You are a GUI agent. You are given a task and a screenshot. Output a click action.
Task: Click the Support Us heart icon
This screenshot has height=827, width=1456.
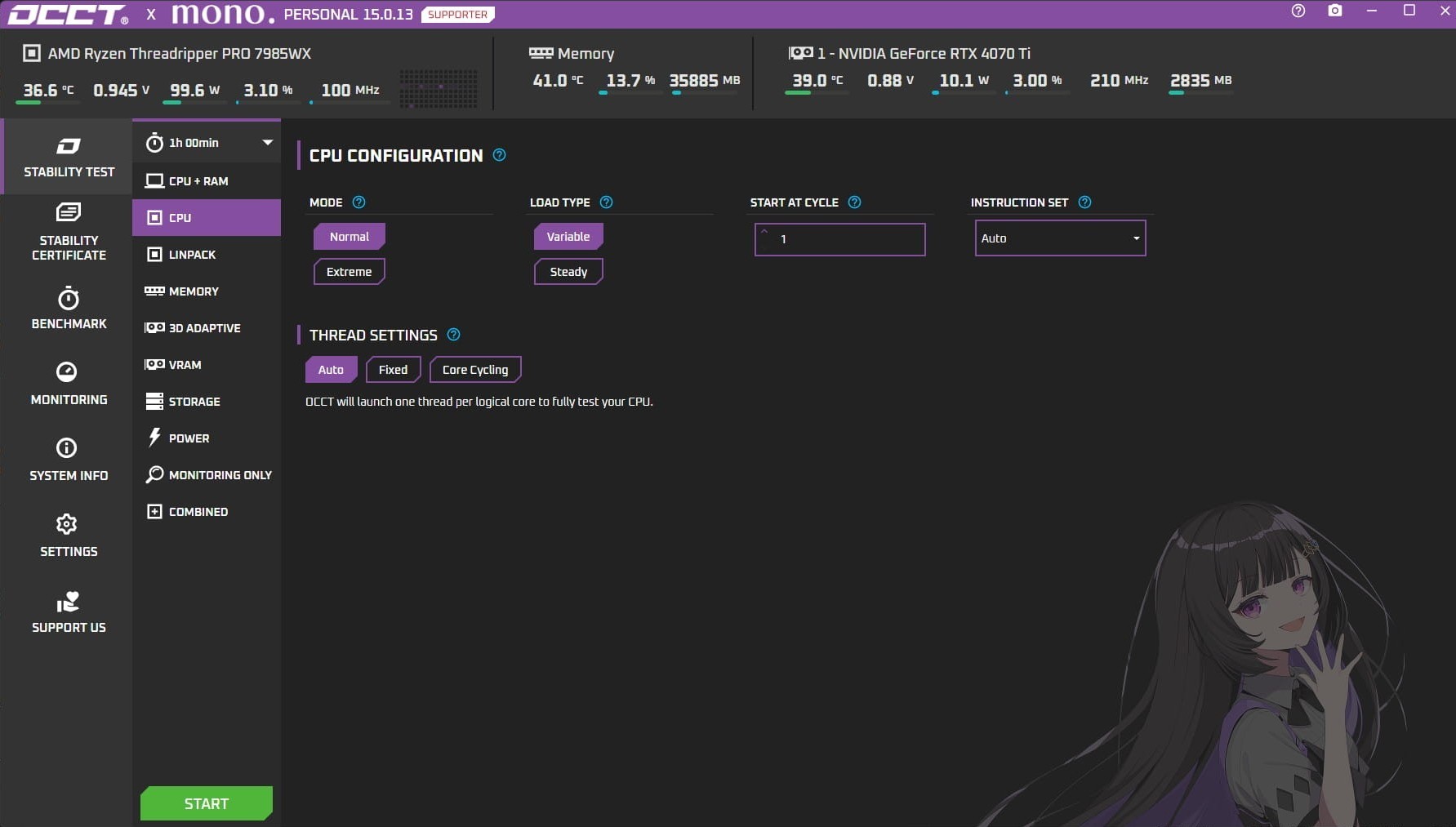pyautogui.click(x=68, y=602)
